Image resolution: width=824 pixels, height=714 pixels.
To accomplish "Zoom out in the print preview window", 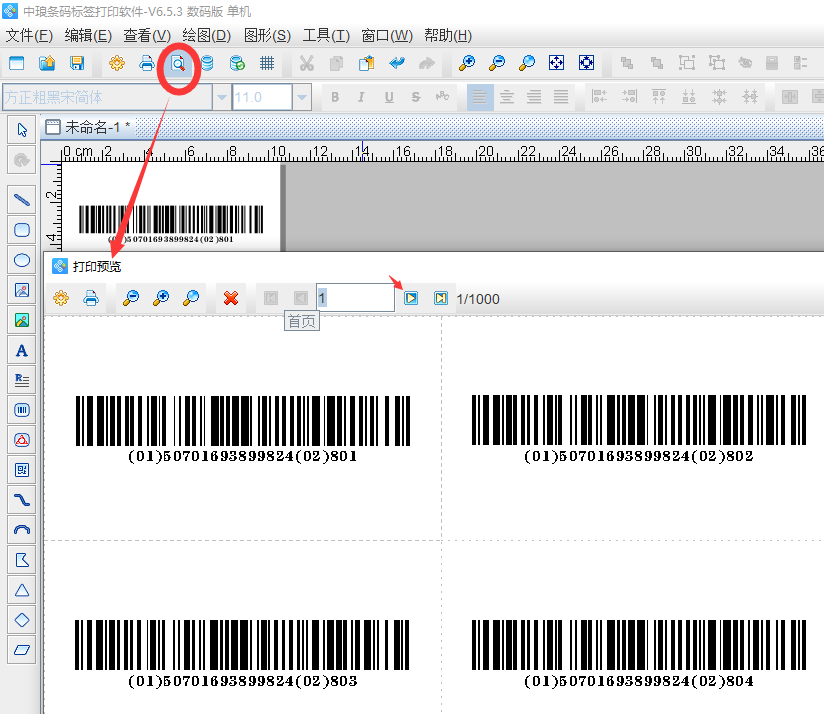I will 130,298.
